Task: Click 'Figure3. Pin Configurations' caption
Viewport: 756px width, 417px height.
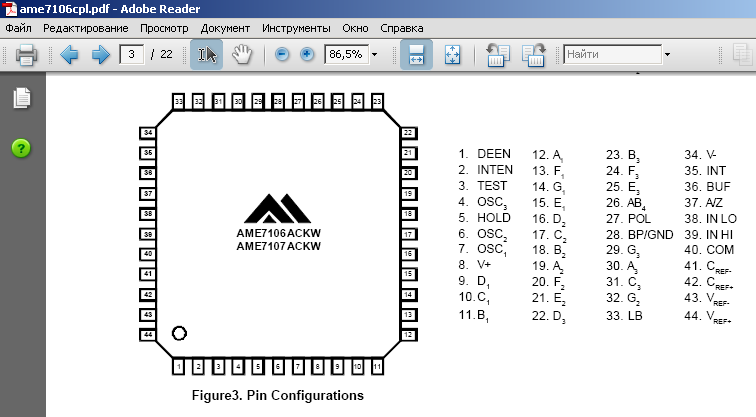Action: click(x=278, y=395)
